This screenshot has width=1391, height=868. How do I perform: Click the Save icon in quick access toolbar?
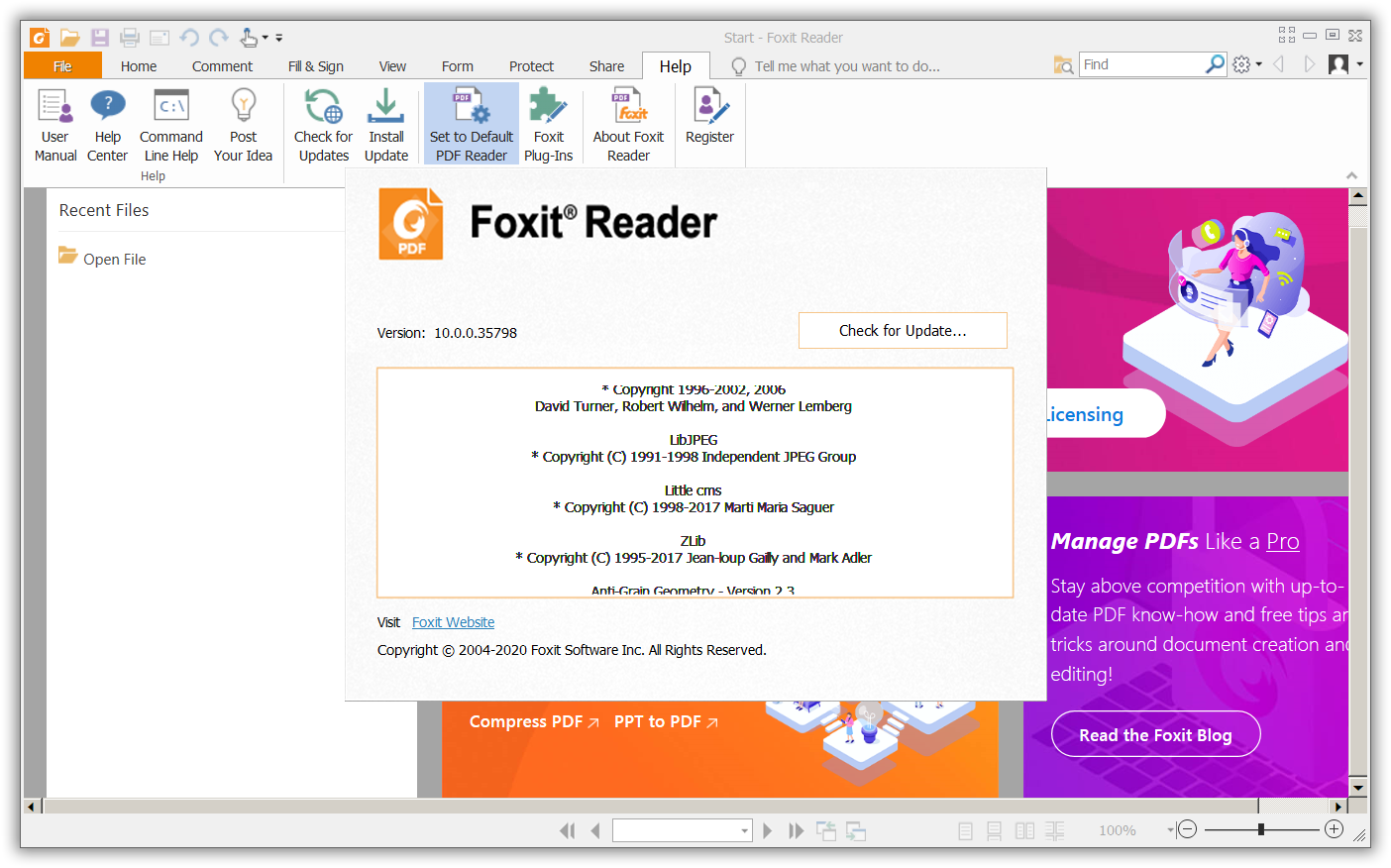coord(100,38)
